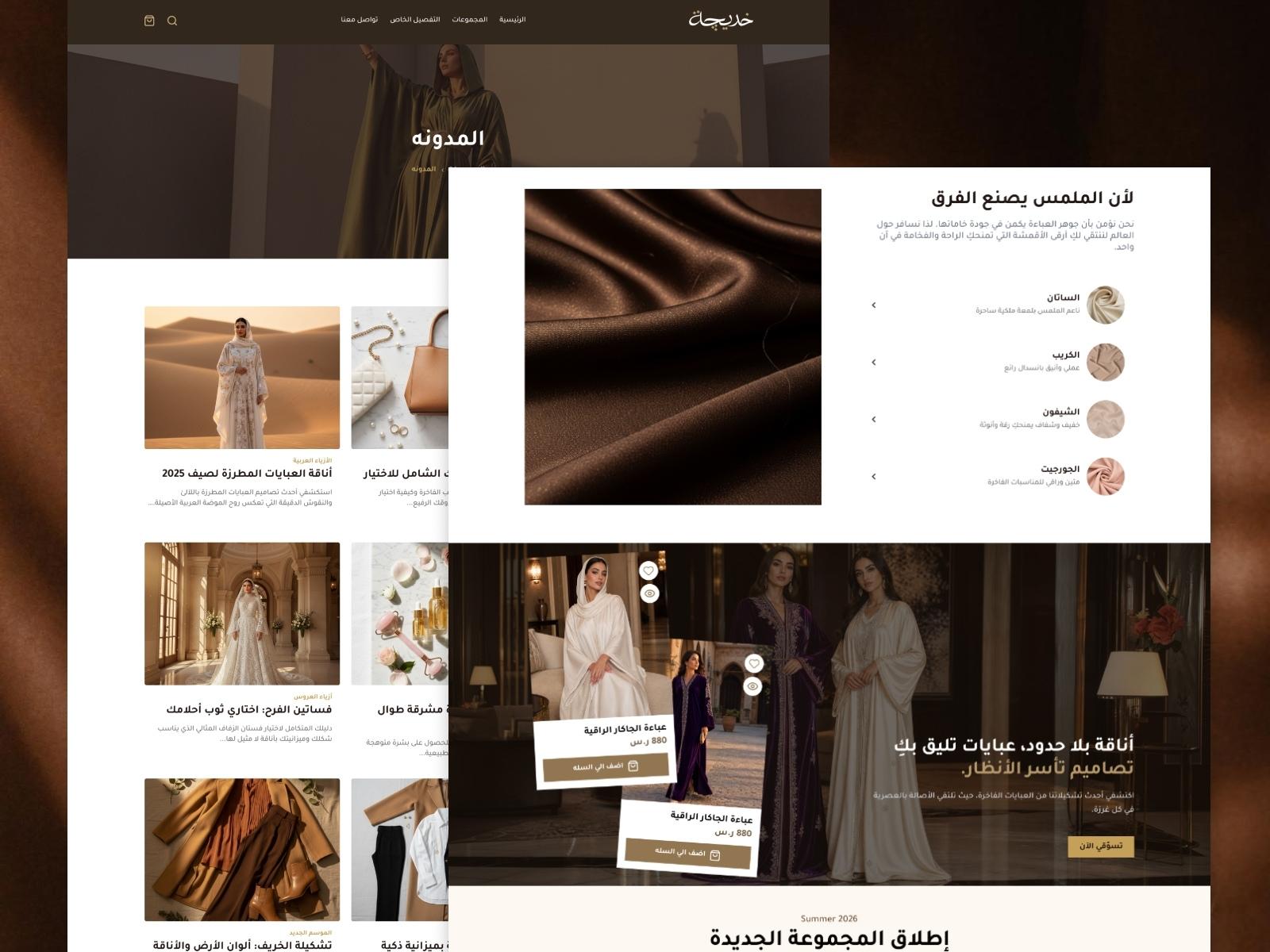Open article فساتين الفرح: اختاري ثوب أحلامك
This screenshot has width=1270, height=952.
tap(249, 710)
